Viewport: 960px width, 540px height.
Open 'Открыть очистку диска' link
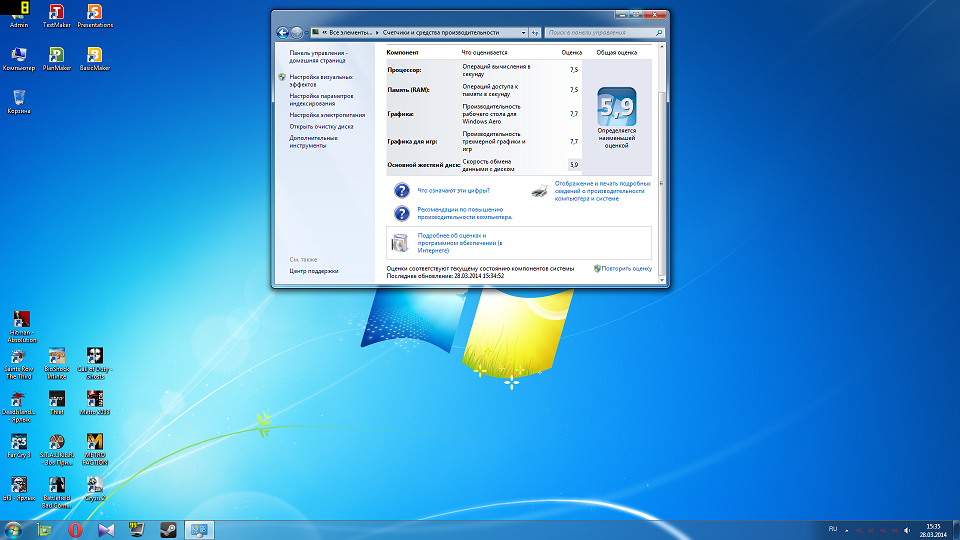[x=321, y=127]
